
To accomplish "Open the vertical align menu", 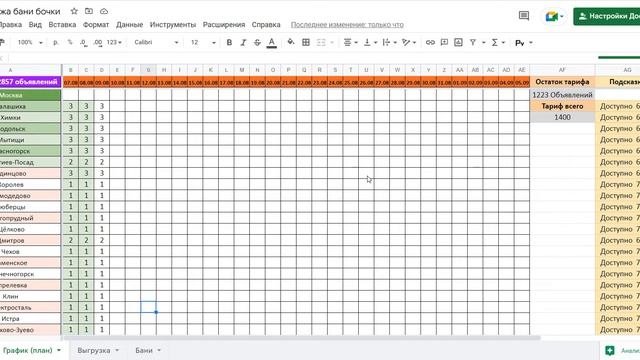I will (x=370, y=42).
